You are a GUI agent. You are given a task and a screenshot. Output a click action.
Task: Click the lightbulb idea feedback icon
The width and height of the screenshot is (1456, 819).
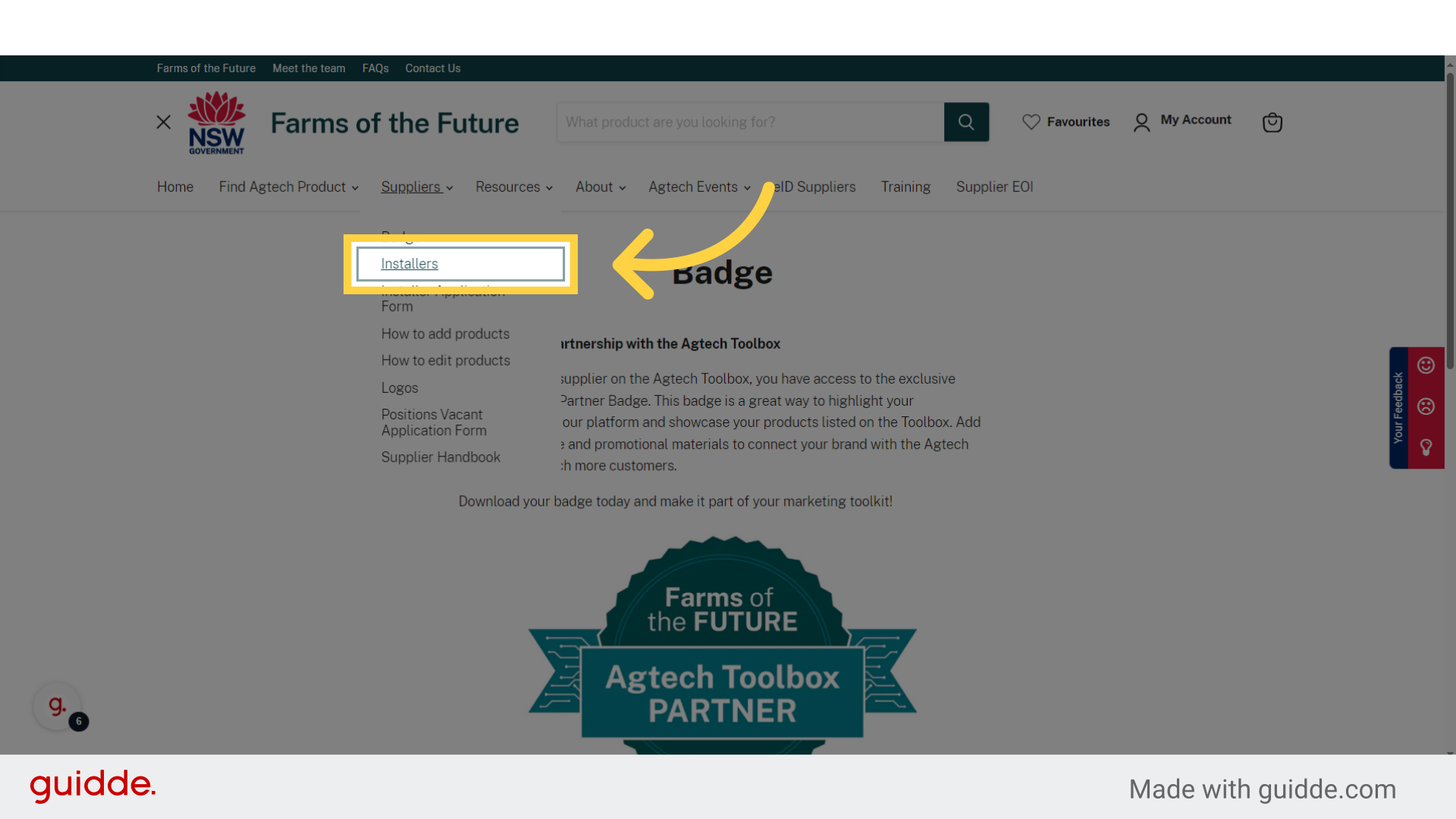tap(1426, 447)
